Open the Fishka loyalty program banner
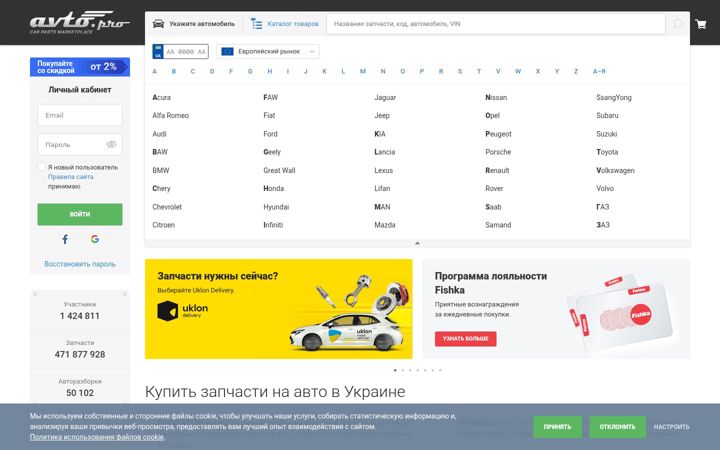 556,309
